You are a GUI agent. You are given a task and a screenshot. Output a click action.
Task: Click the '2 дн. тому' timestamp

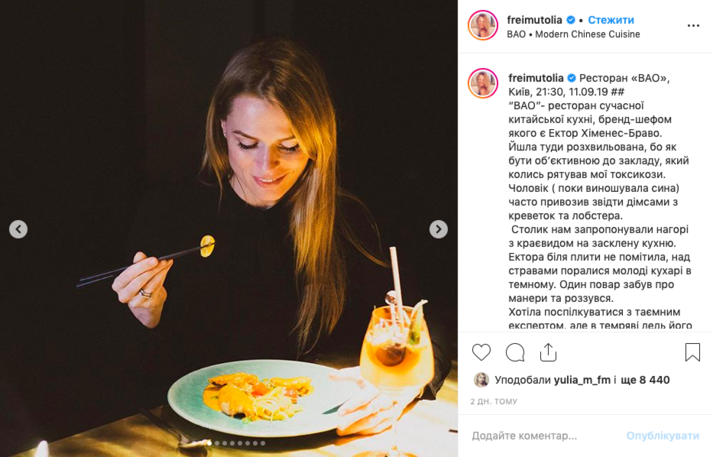tap(494, 401)
